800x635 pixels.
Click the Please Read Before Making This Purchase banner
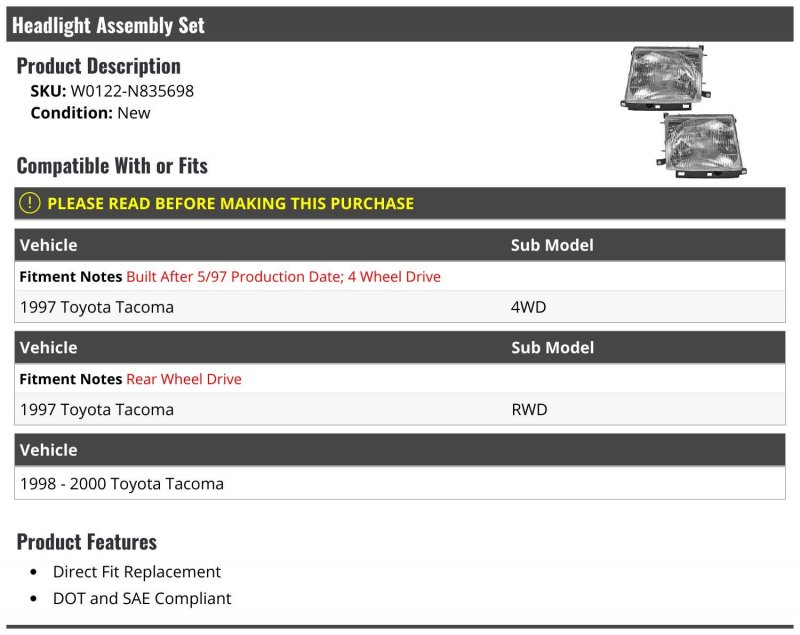[399, 204]
